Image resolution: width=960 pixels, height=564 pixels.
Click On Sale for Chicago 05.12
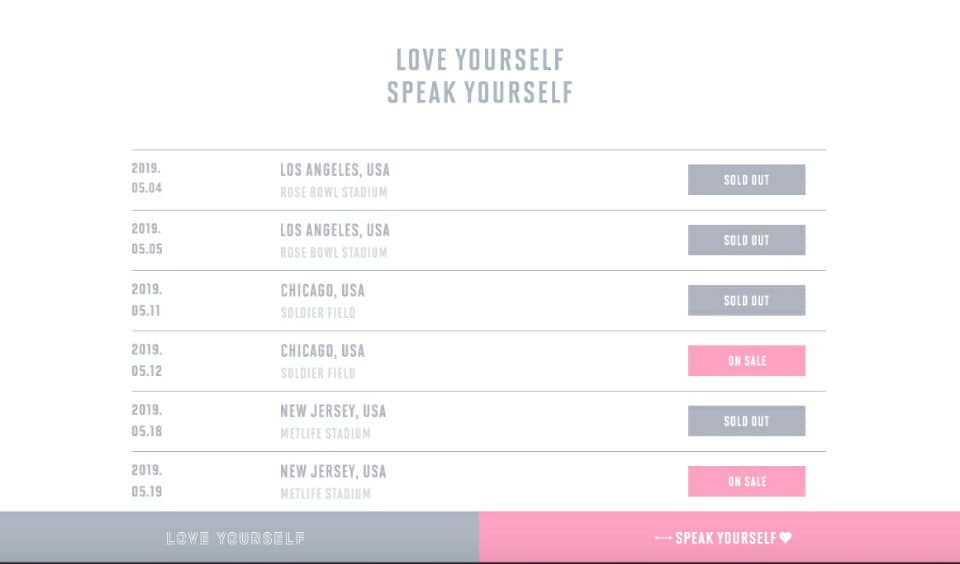(746, 361)
